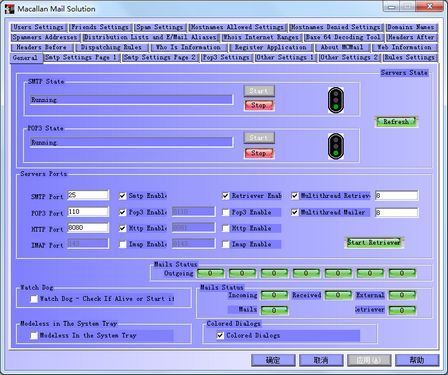Toggle Imap Enable checkbox next to IMAP Port field
448x375 pixels.
(123, 244)
